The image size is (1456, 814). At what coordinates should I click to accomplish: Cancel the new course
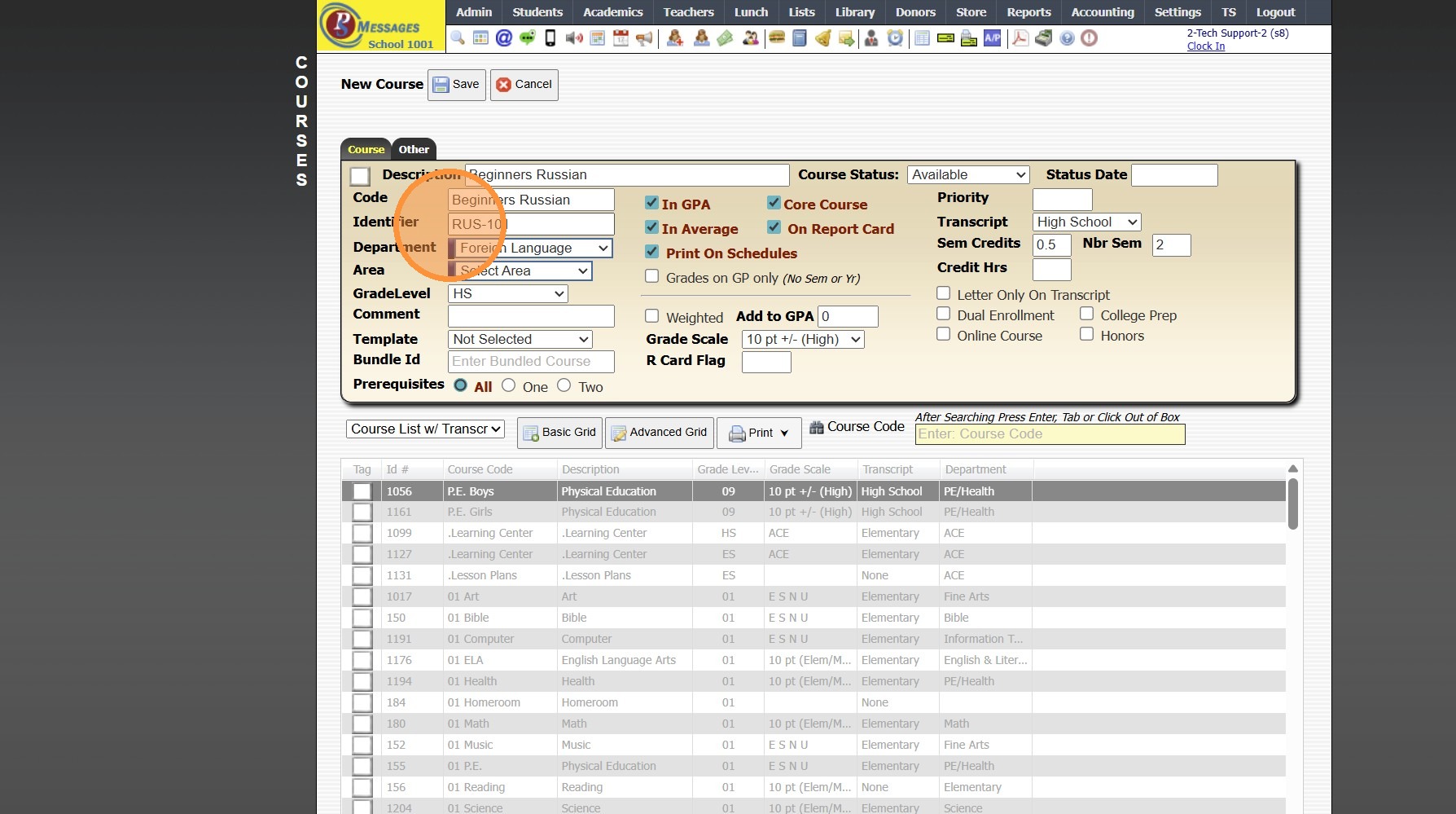coord(524,85)
